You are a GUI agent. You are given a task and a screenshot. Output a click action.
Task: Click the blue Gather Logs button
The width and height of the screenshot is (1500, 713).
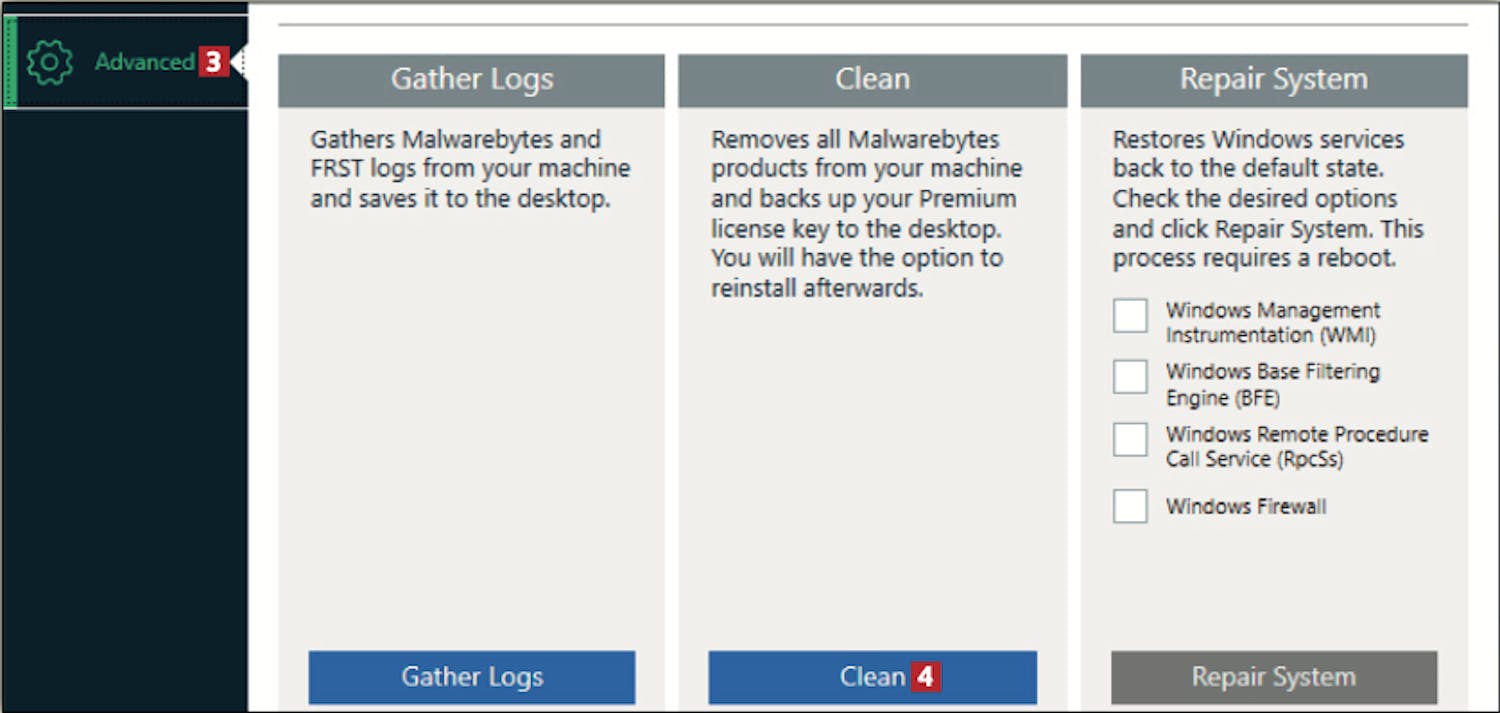(x=472, y=677)
